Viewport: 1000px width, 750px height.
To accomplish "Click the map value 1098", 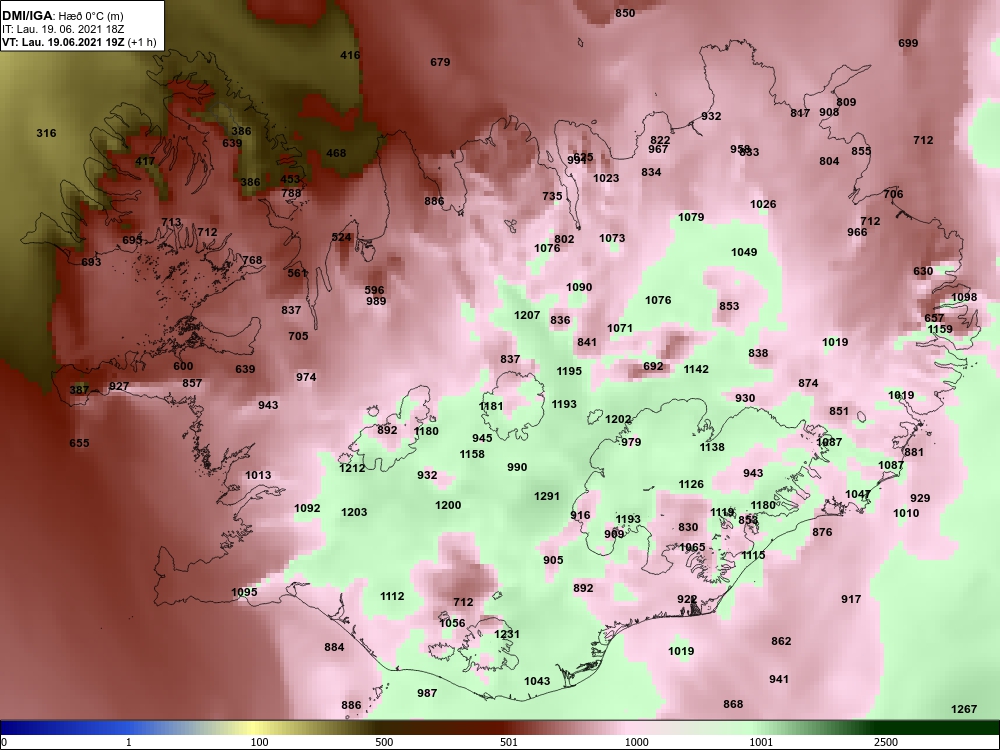I will tap(964, 297).
